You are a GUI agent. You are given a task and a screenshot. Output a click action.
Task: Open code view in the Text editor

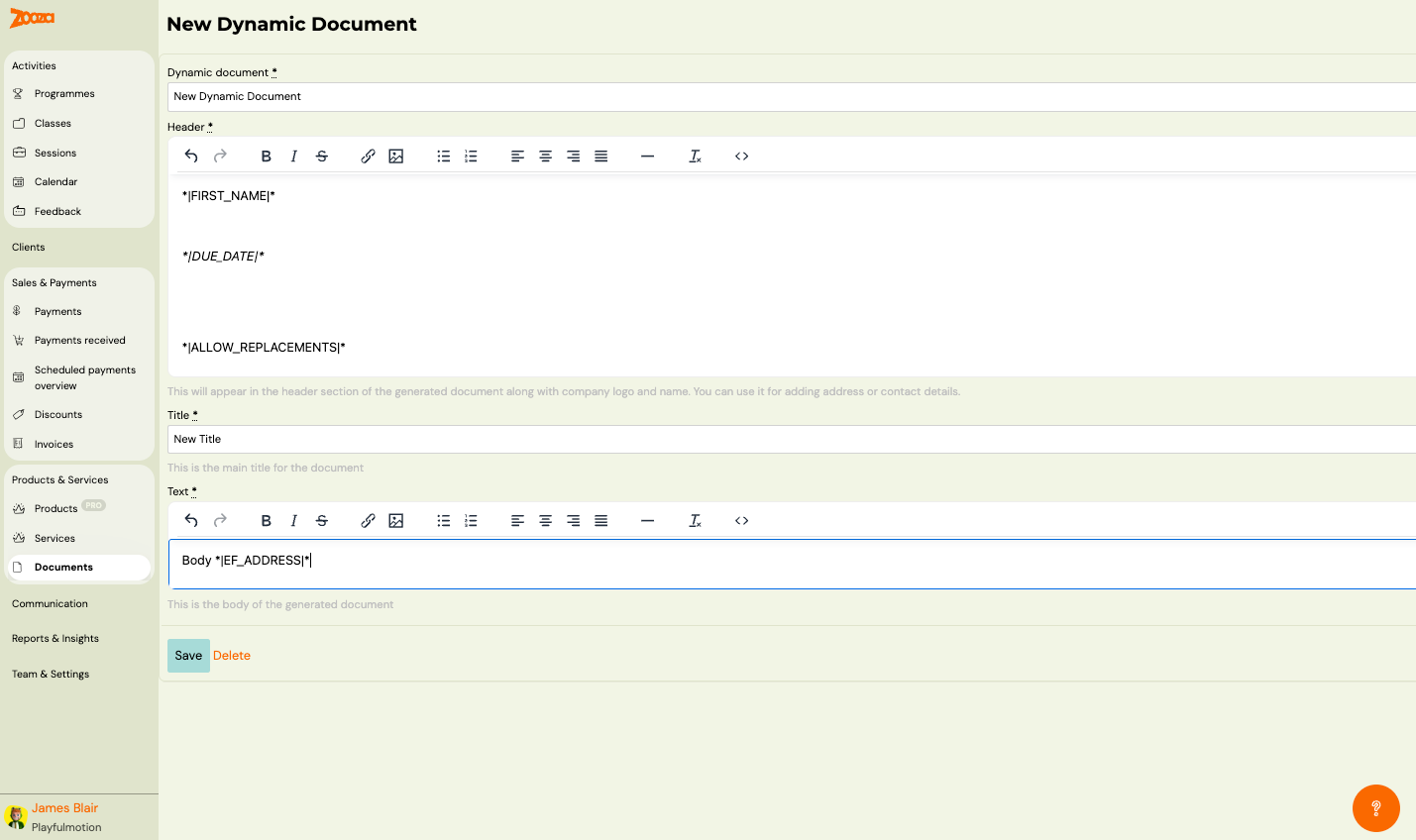pyautogui.click(x=741, y=520)
